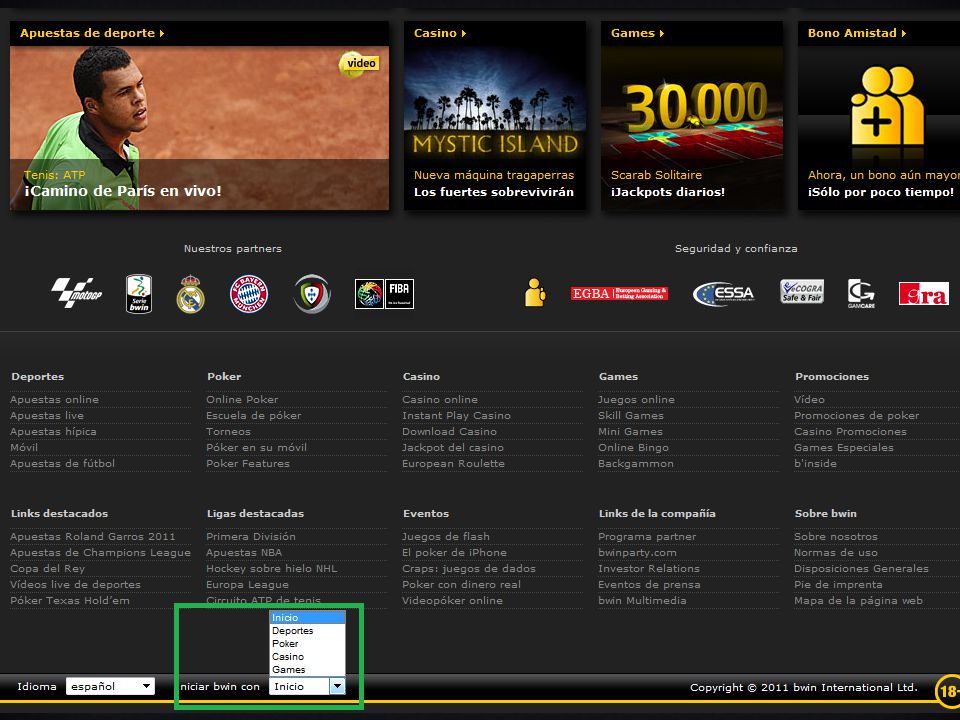Open the b'inside link
This screenshot has height=720, width=960.
[x=816, y=463]
